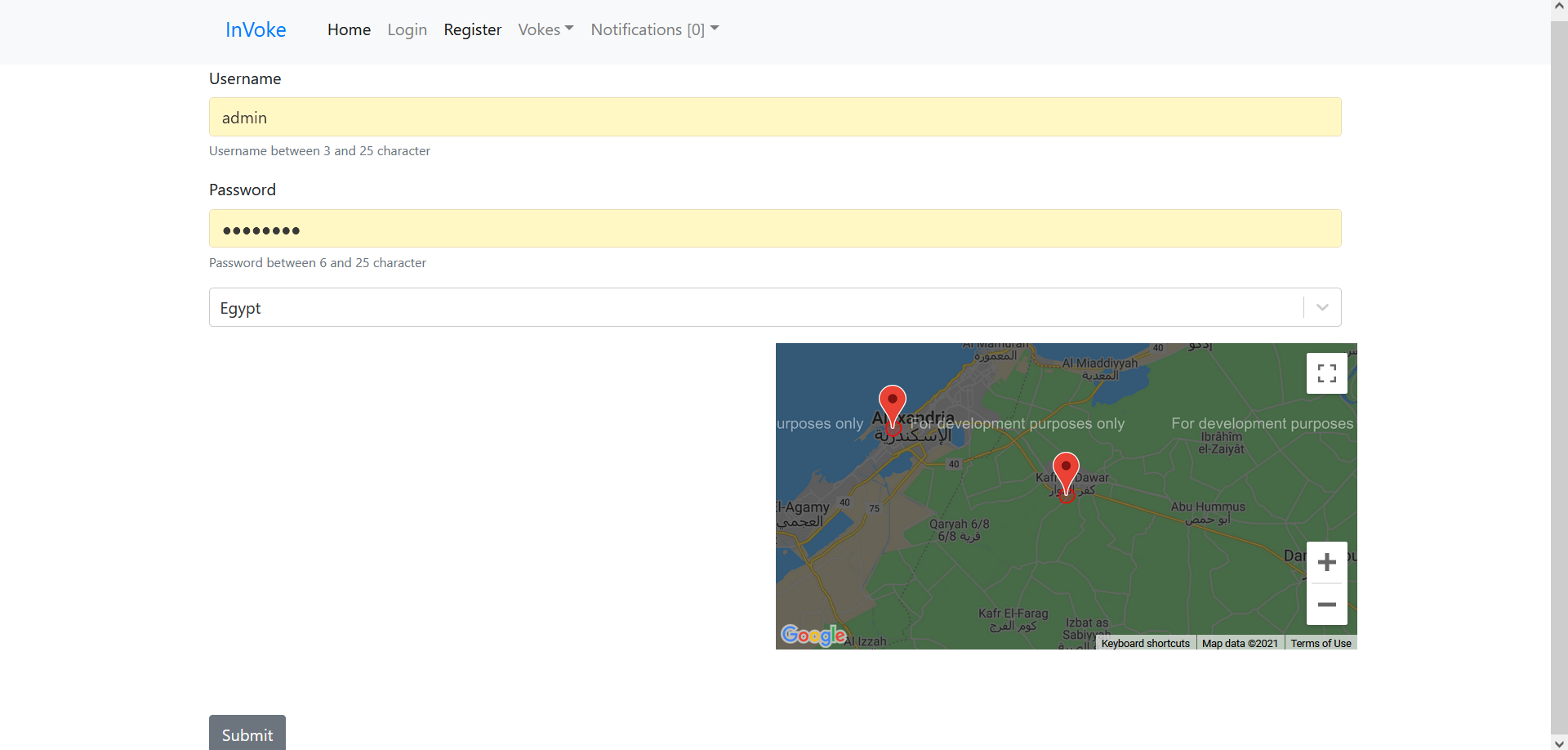Screen dimensions: 1568x750
Task: Click 'Map data ©2021' text
Action: [1240, 643]
